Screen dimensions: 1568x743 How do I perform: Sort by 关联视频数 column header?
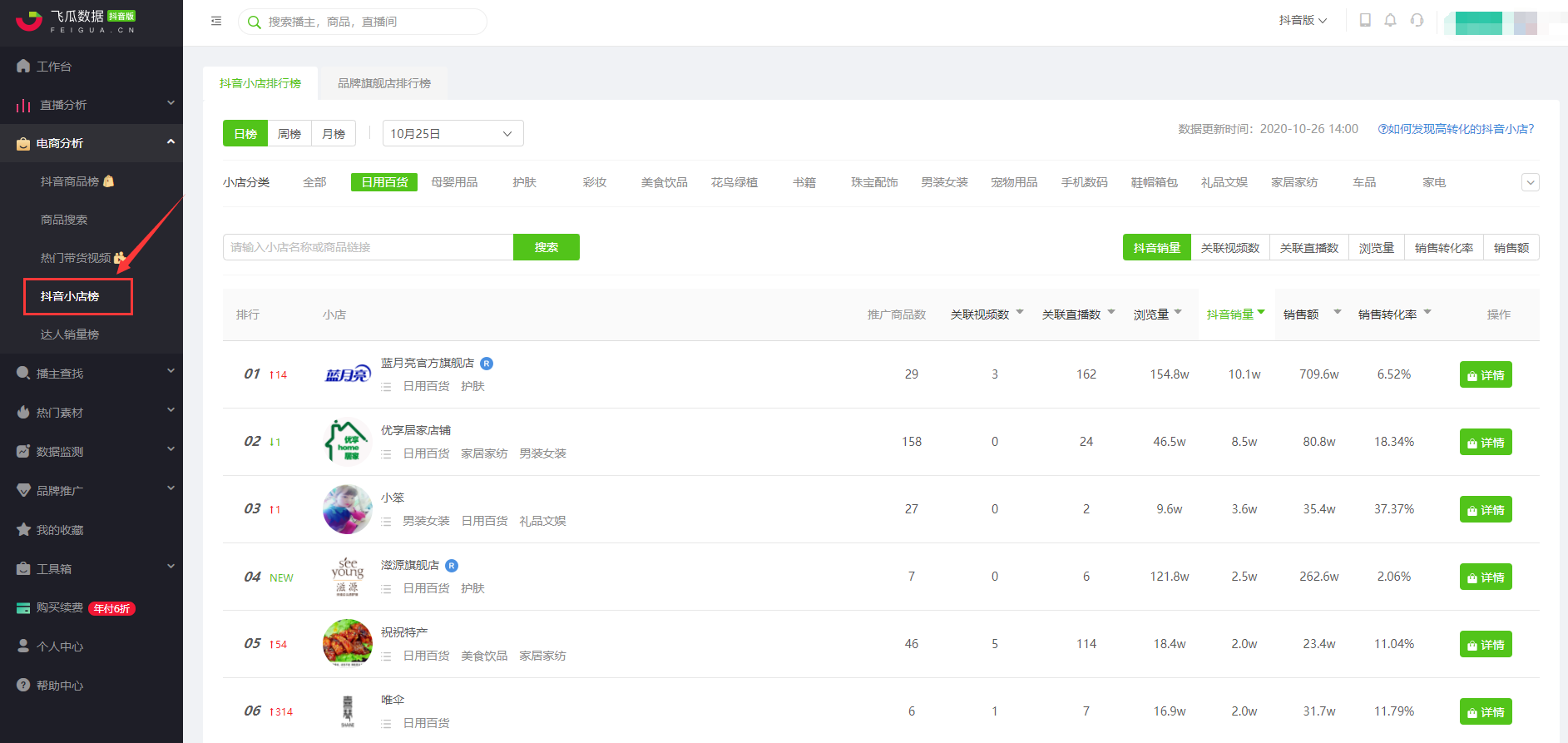coord(987,314)
